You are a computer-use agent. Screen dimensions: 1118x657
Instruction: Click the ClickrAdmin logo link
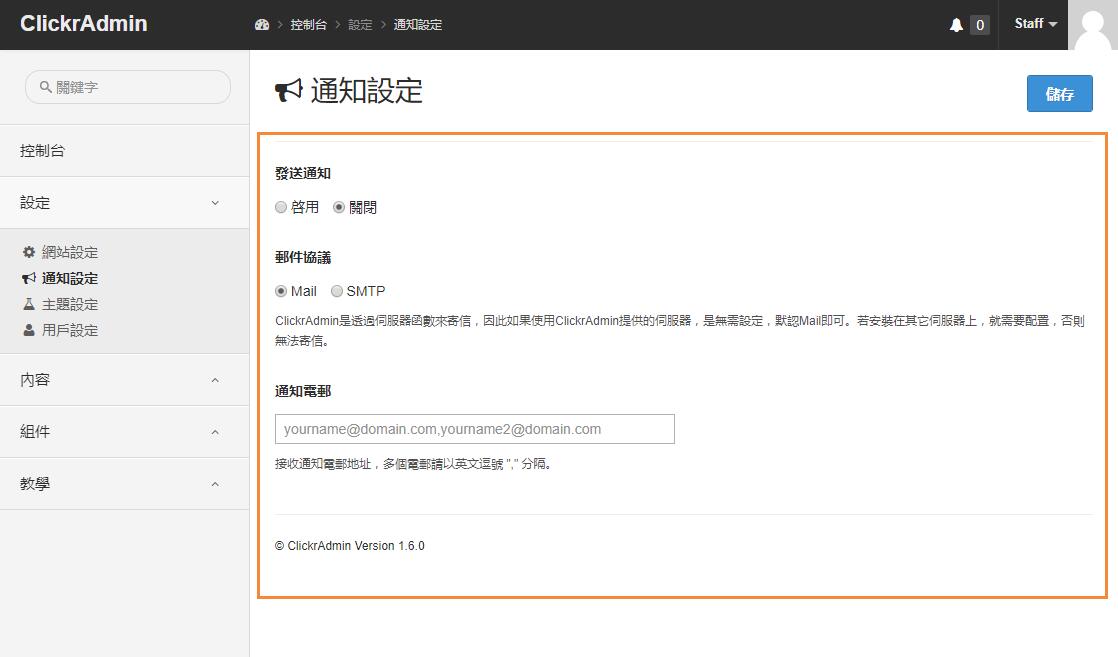pyautogui.click(x=83, y=24)
